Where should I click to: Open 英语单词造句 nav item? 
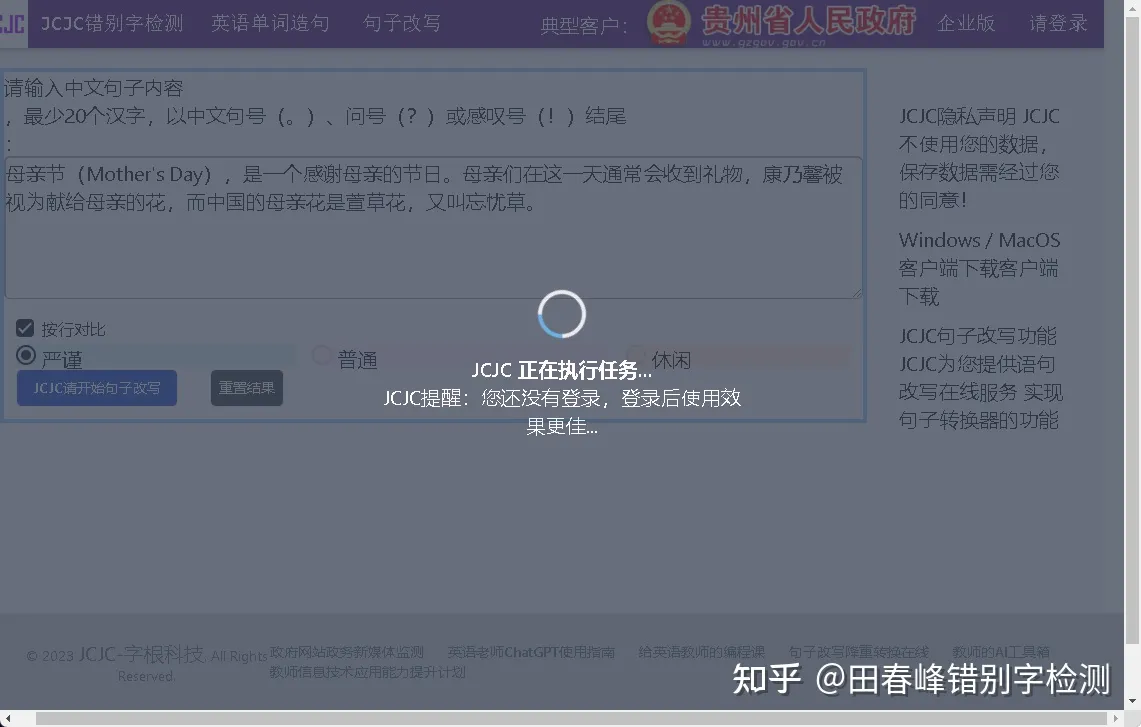[270, 23]
